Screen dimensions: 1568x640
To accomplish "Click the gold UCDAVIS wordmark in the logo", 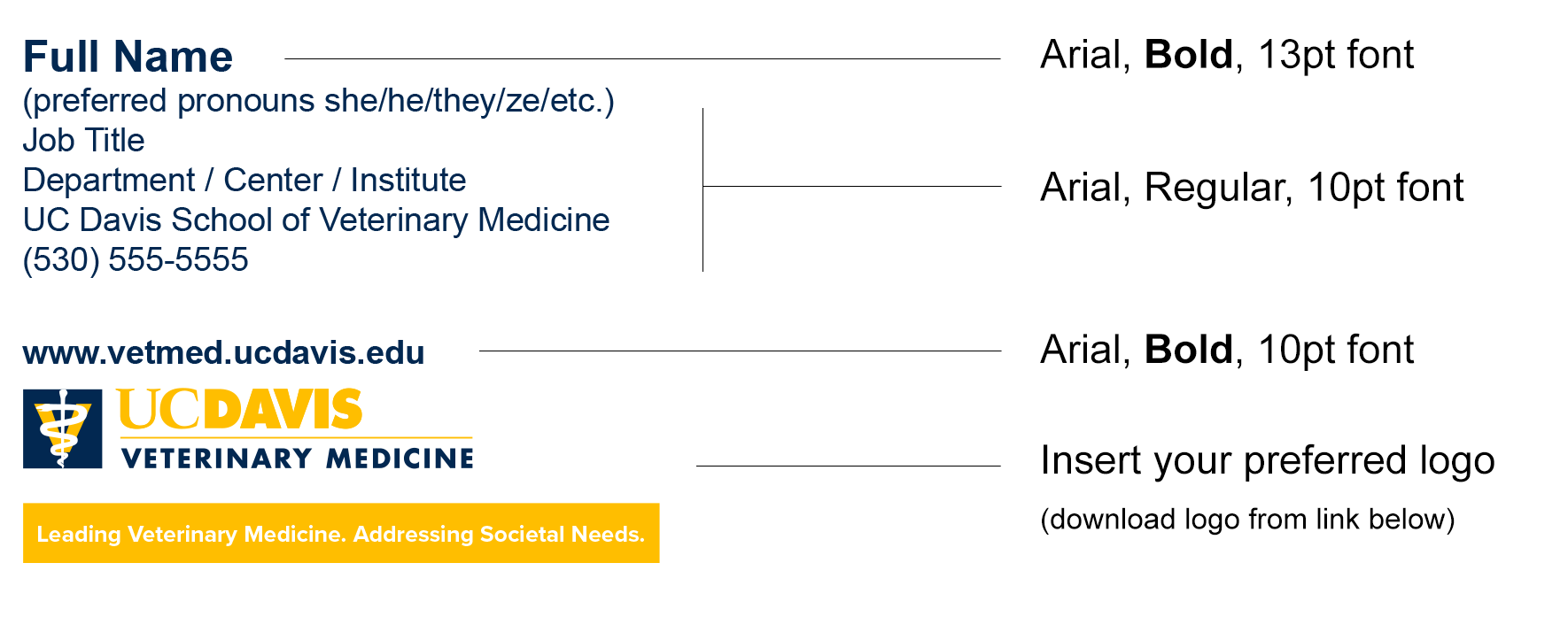I will coord(239,410).
